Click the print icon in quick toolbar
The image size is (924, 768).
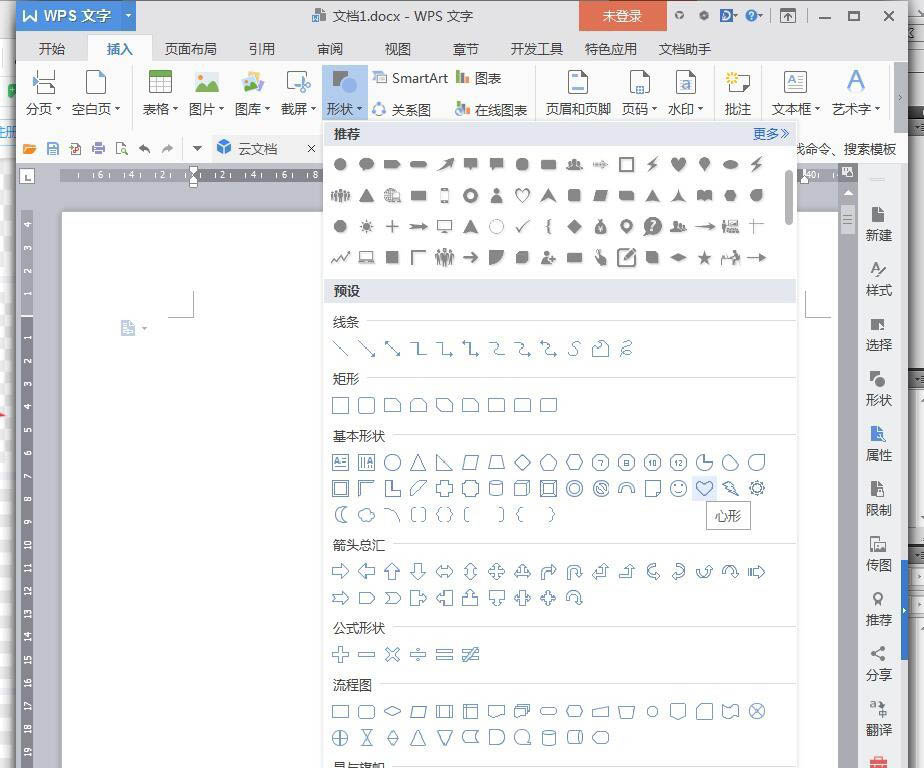point(98,149)
